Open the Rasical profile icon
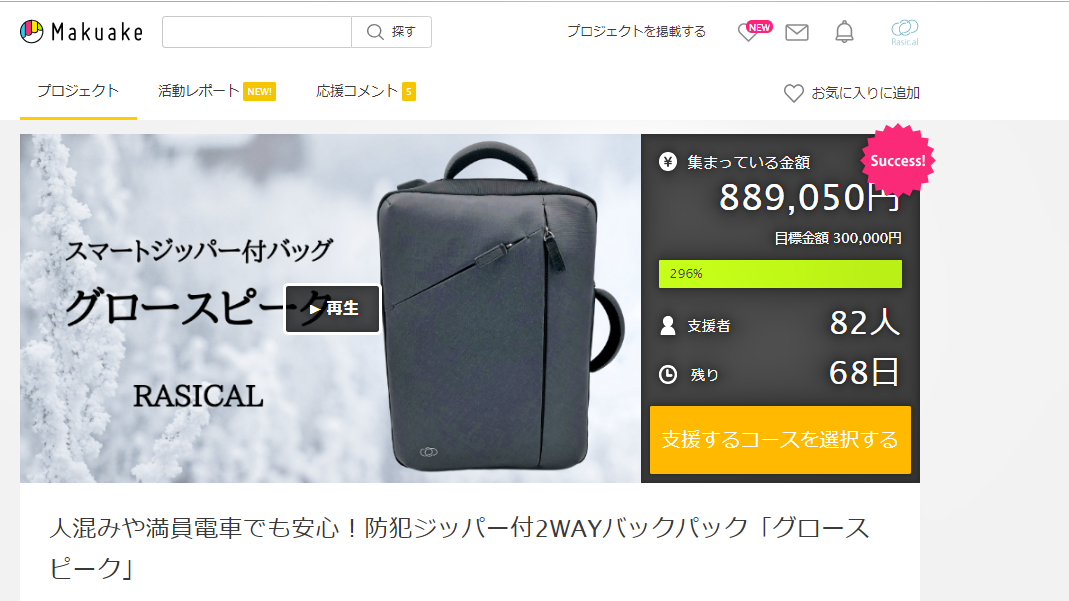This screenshot has height=601, width=1069. tap(905, 32)
